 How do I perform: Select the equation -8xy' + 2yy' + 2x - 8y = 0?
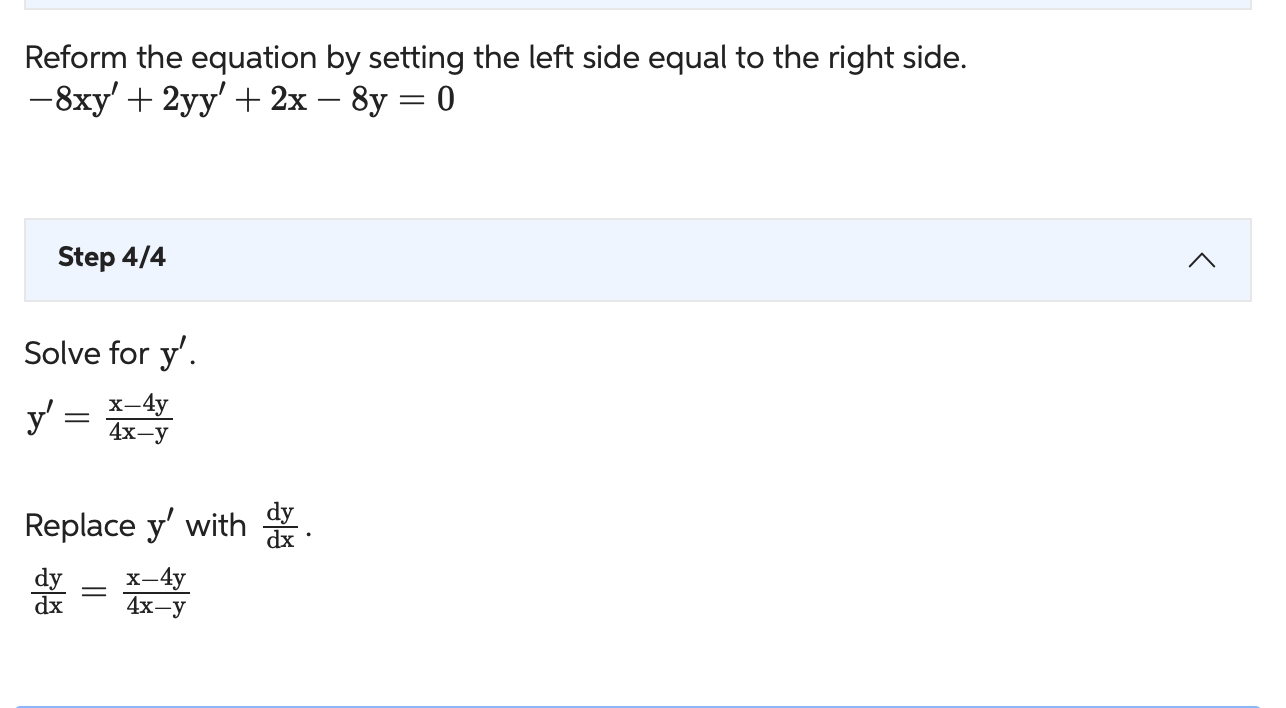click(x=240, y=99)
